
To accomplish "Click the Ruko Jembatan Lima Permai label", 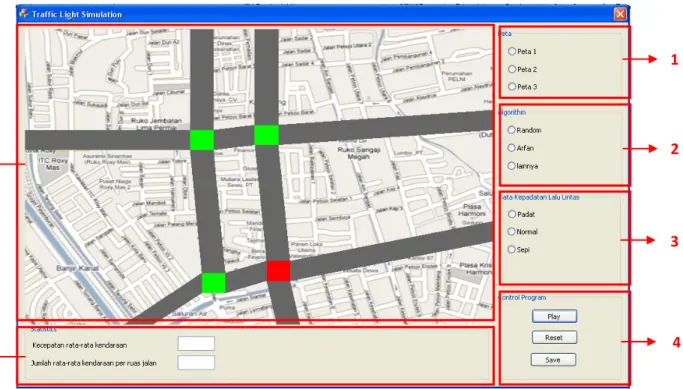I will click(x=156, y=124).
